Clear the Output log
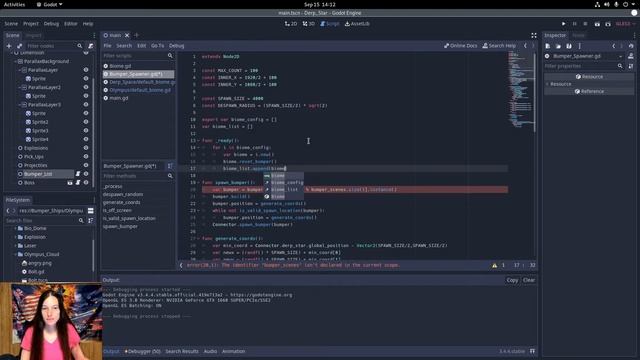 (x=529, y=280)
